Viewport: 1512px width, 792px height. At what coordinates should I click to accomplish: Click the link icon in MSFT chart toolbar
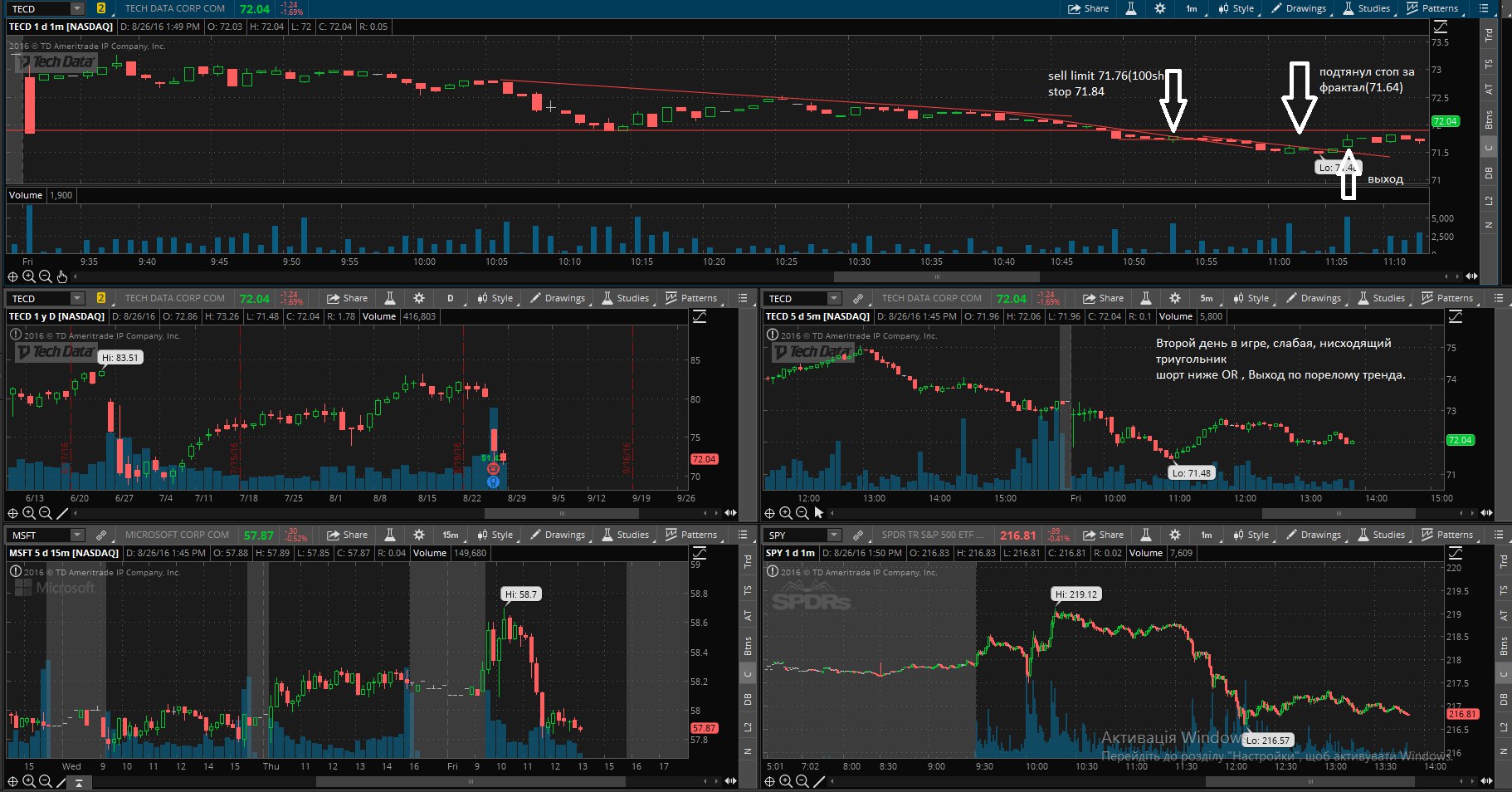tap(101, 535)
